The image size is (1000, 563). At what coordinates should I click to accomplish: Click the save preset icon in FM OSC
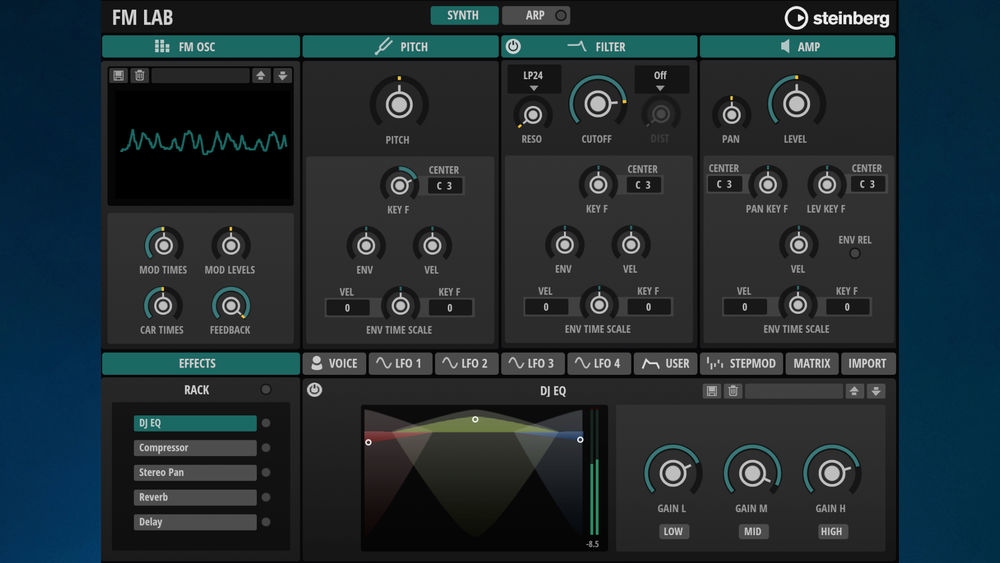tap(119, 76)
